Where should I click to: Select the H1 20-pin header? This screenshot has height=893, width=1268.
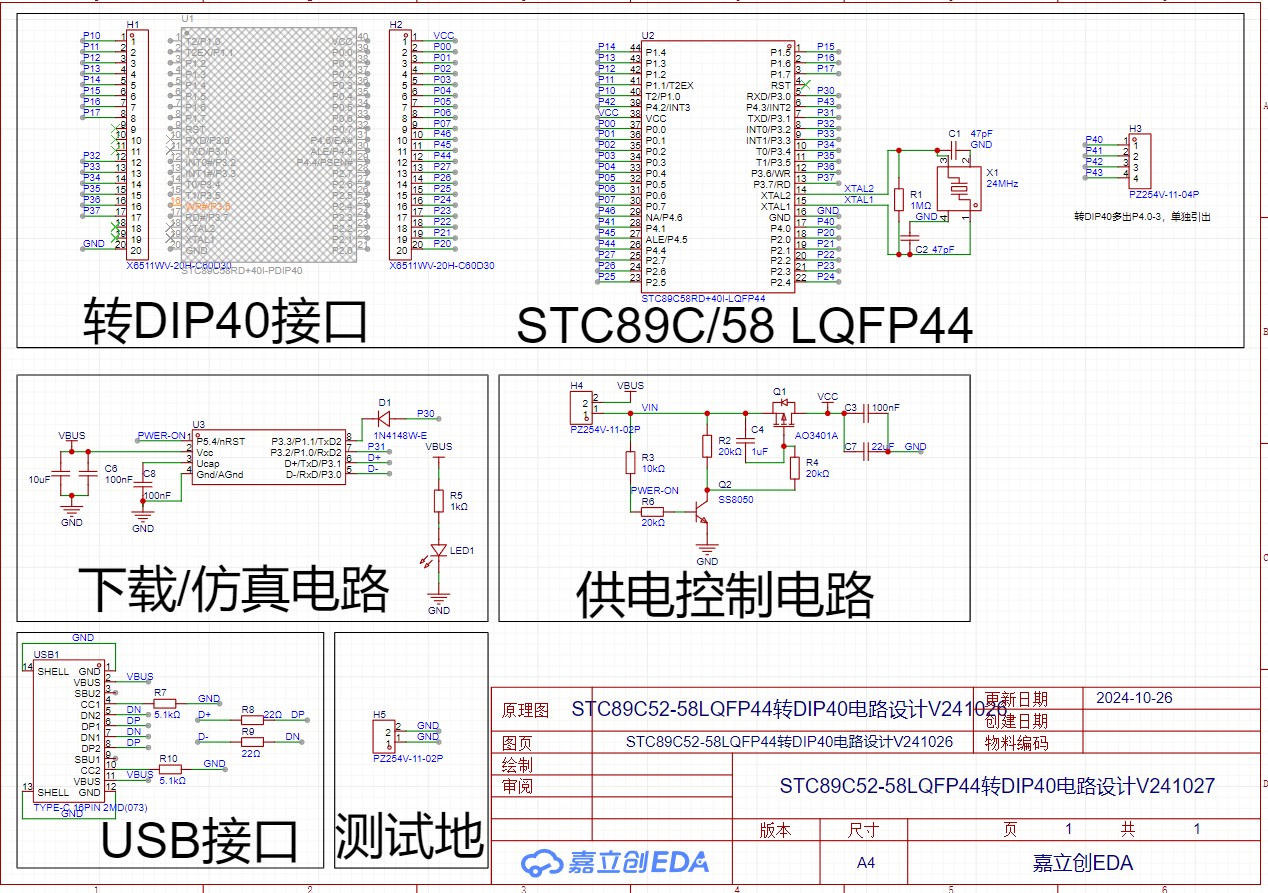click(x=138, y=144)
